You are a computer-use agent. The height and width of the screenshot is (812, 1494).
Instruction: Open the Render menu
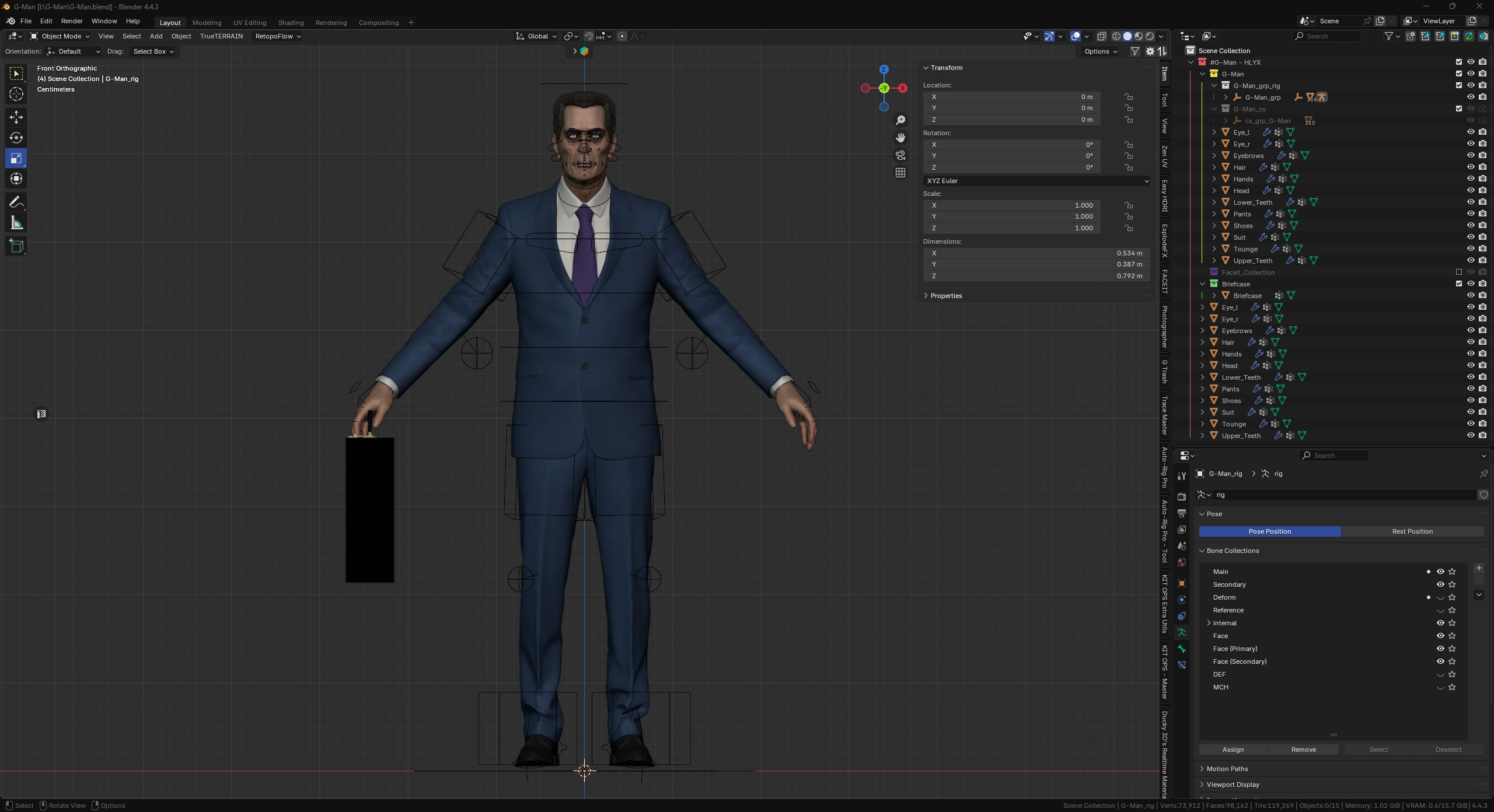point(72,21)
